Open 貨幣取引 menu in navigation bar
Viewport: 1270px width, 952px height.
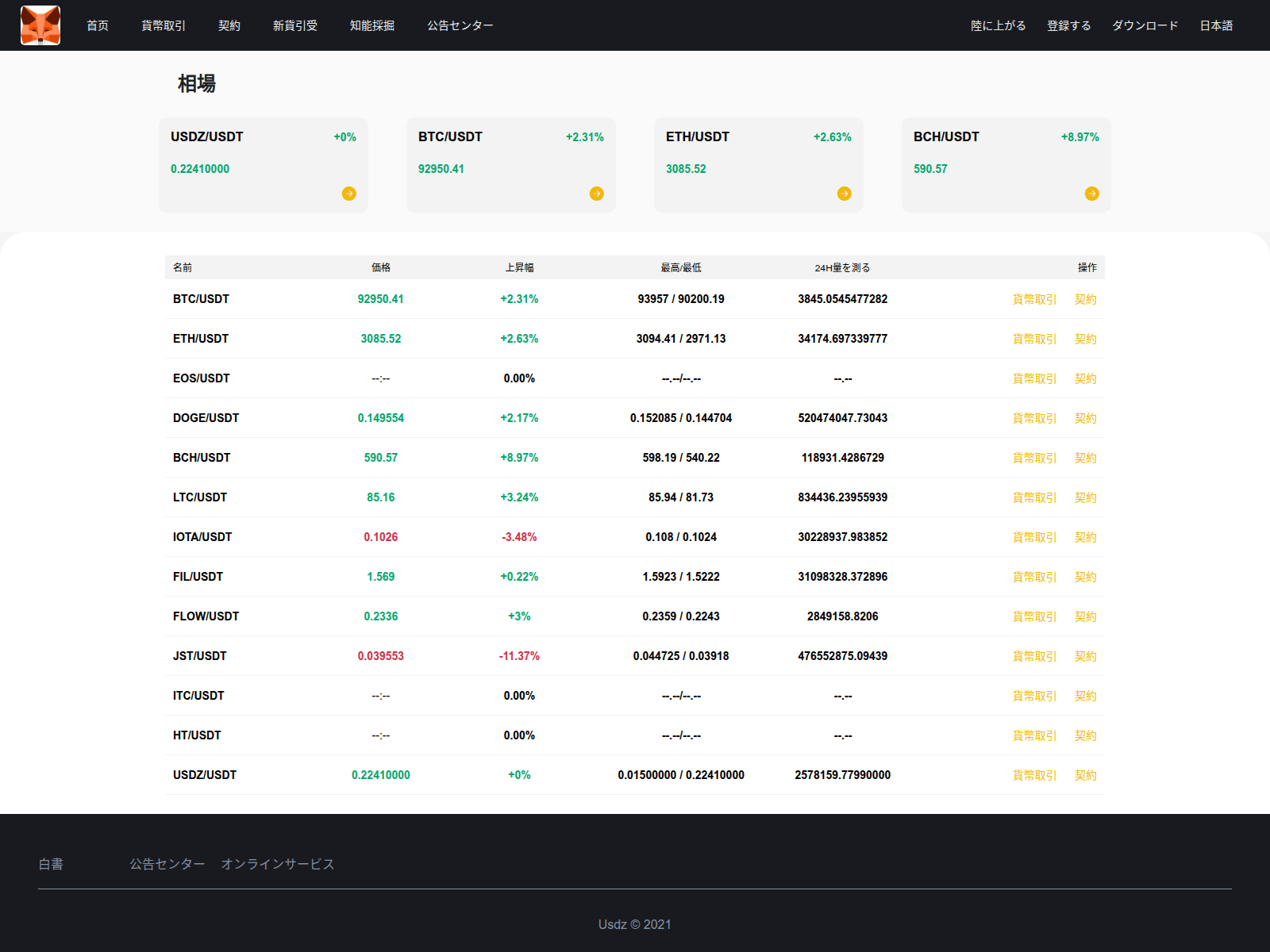tap(164, 25)
